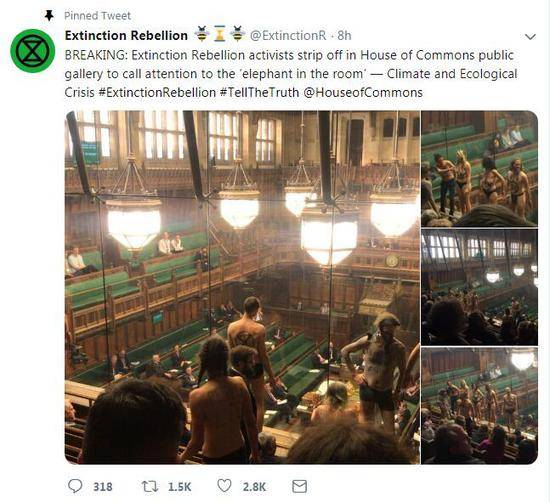Visit the @ExtinctionR handle
Image resolution: width=550 pixels, height=502 pixels.
(x=288, y=35)
